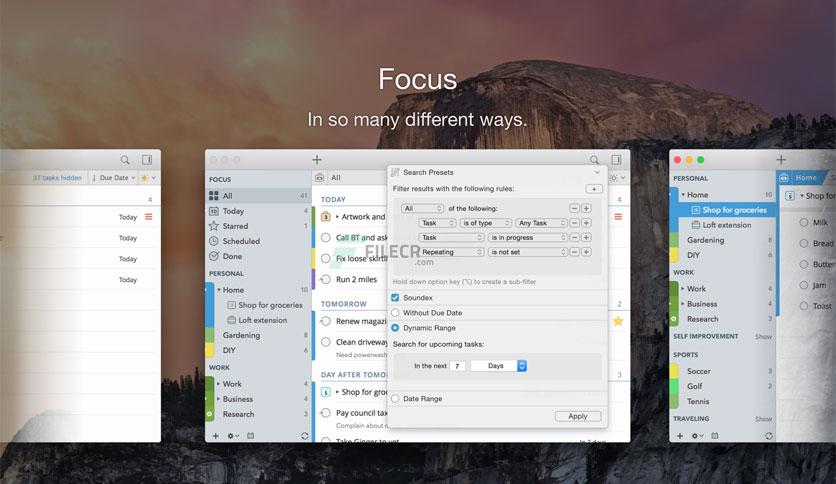Complete the Call BT task circle

[326, 238]
